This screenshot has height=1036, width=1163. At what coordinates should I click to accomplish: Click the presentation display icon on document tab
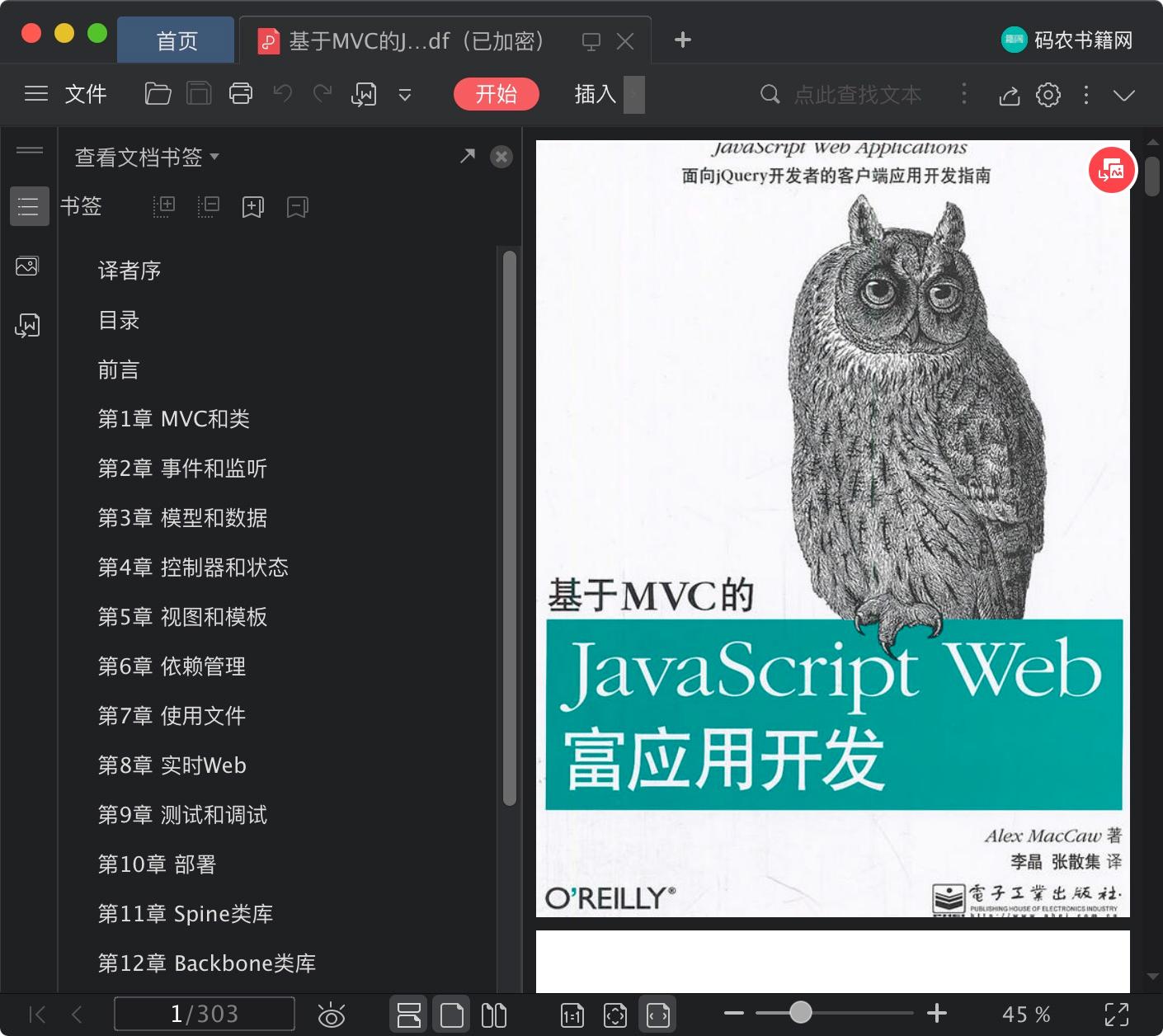point(591,41)
